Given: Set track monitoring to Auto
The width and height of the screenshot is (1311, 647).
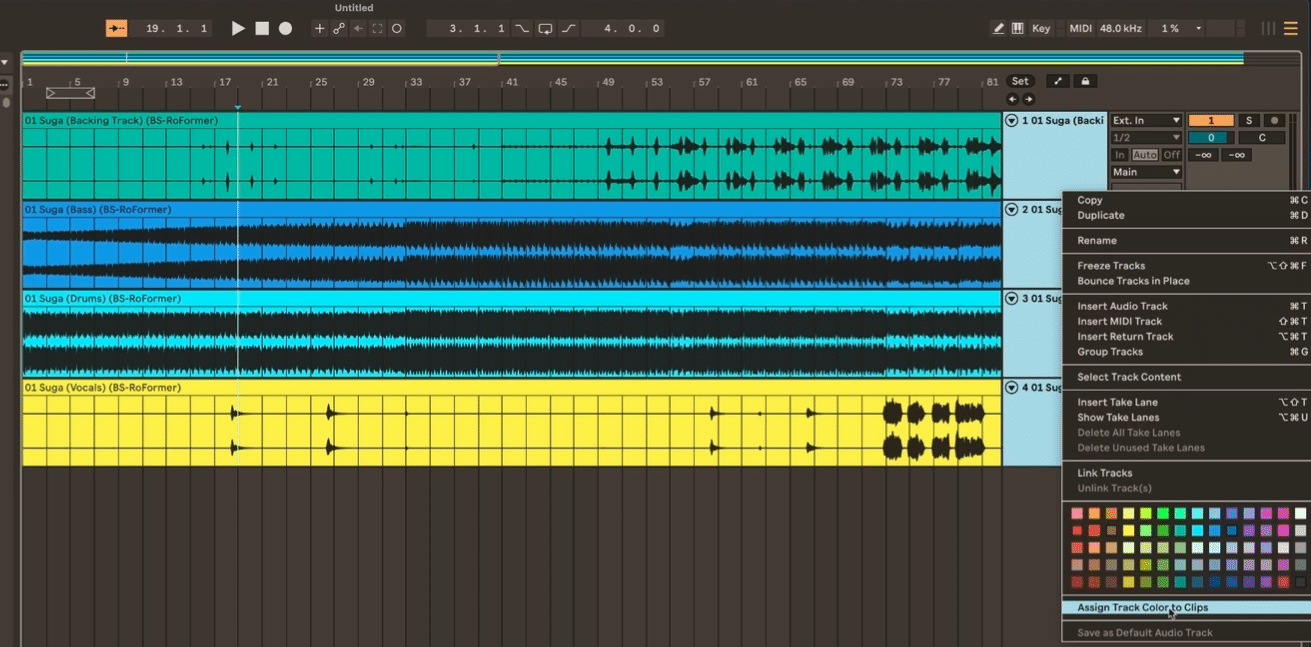Looking at the screenshot, I should pos(1146,155).
